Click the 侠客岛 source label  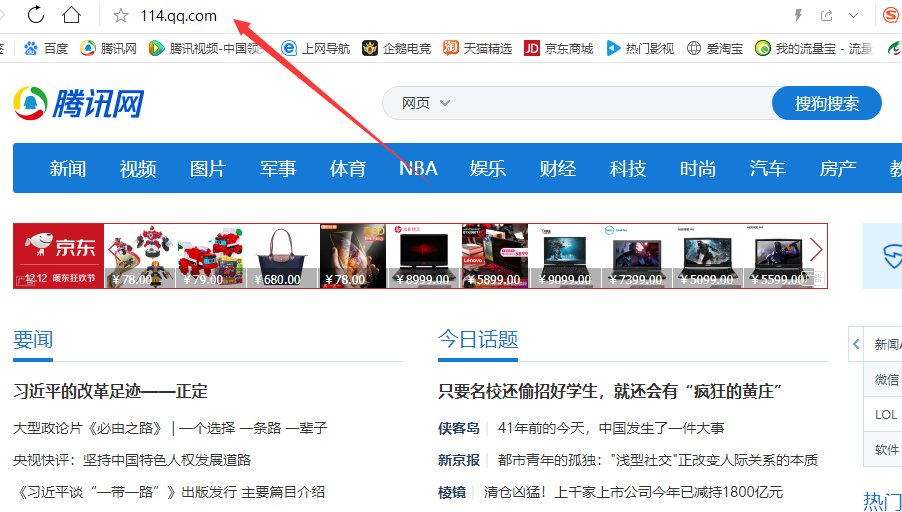point(458,428)
